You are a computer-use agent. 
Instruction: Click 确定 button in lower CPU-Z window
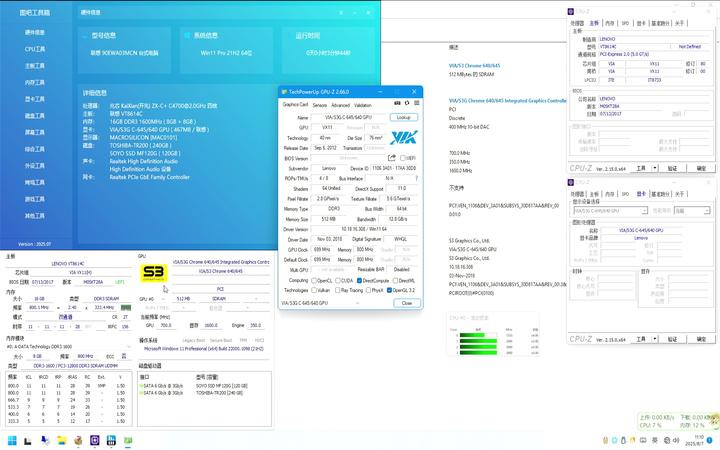coord(701,339)
